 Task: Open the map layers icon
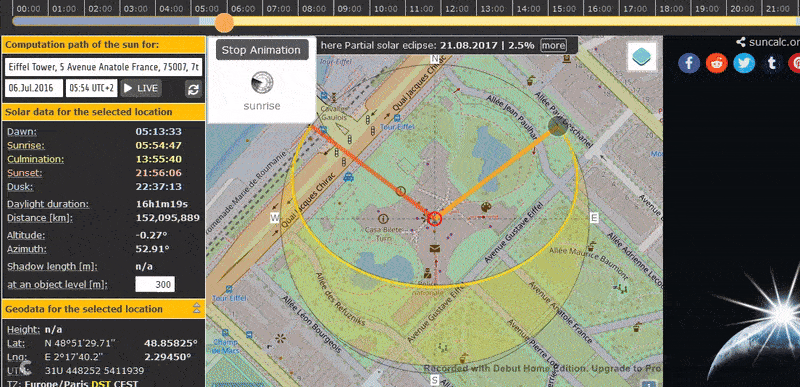coord(642,56)
